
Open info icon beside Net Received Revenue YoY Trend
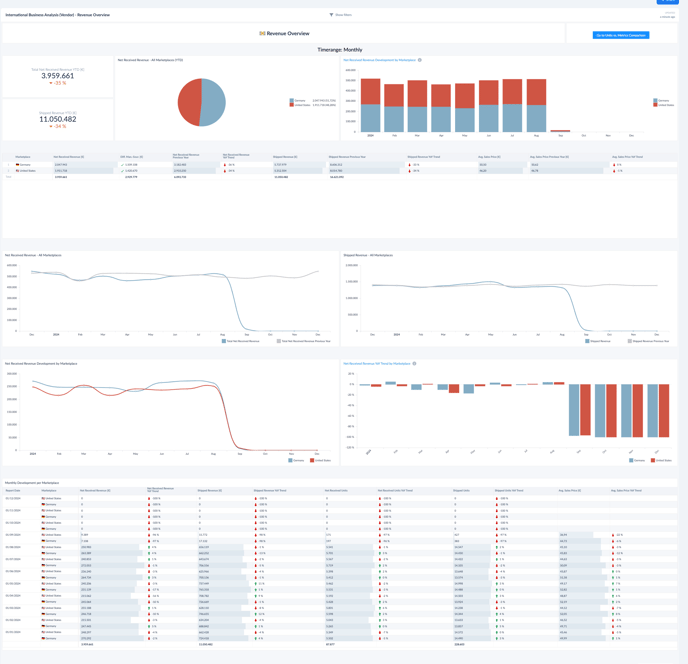(x=415, y=364)
